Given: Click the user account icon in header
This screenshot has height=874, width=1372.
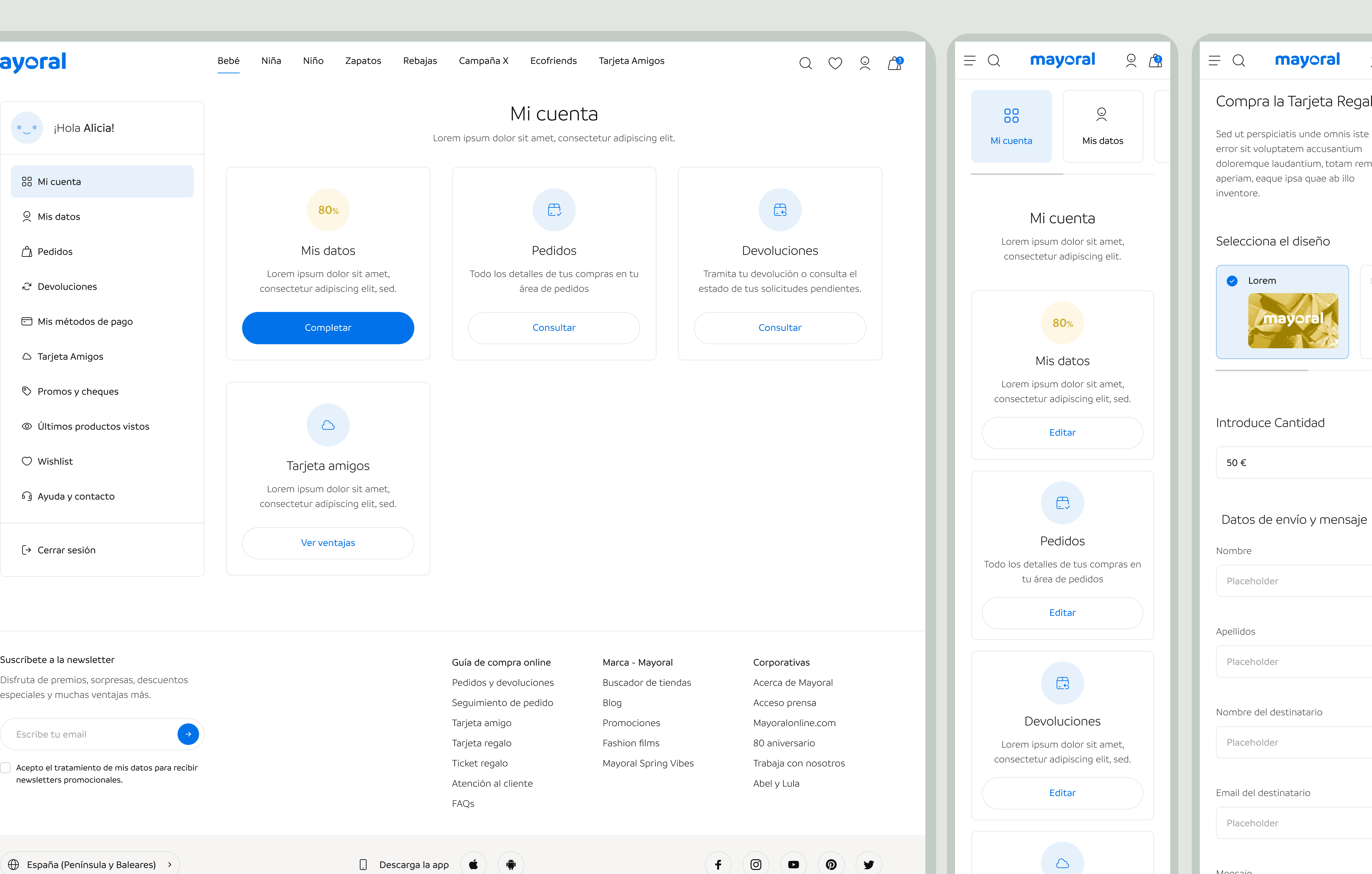Looking at the screenshot, I should point(864,63).
